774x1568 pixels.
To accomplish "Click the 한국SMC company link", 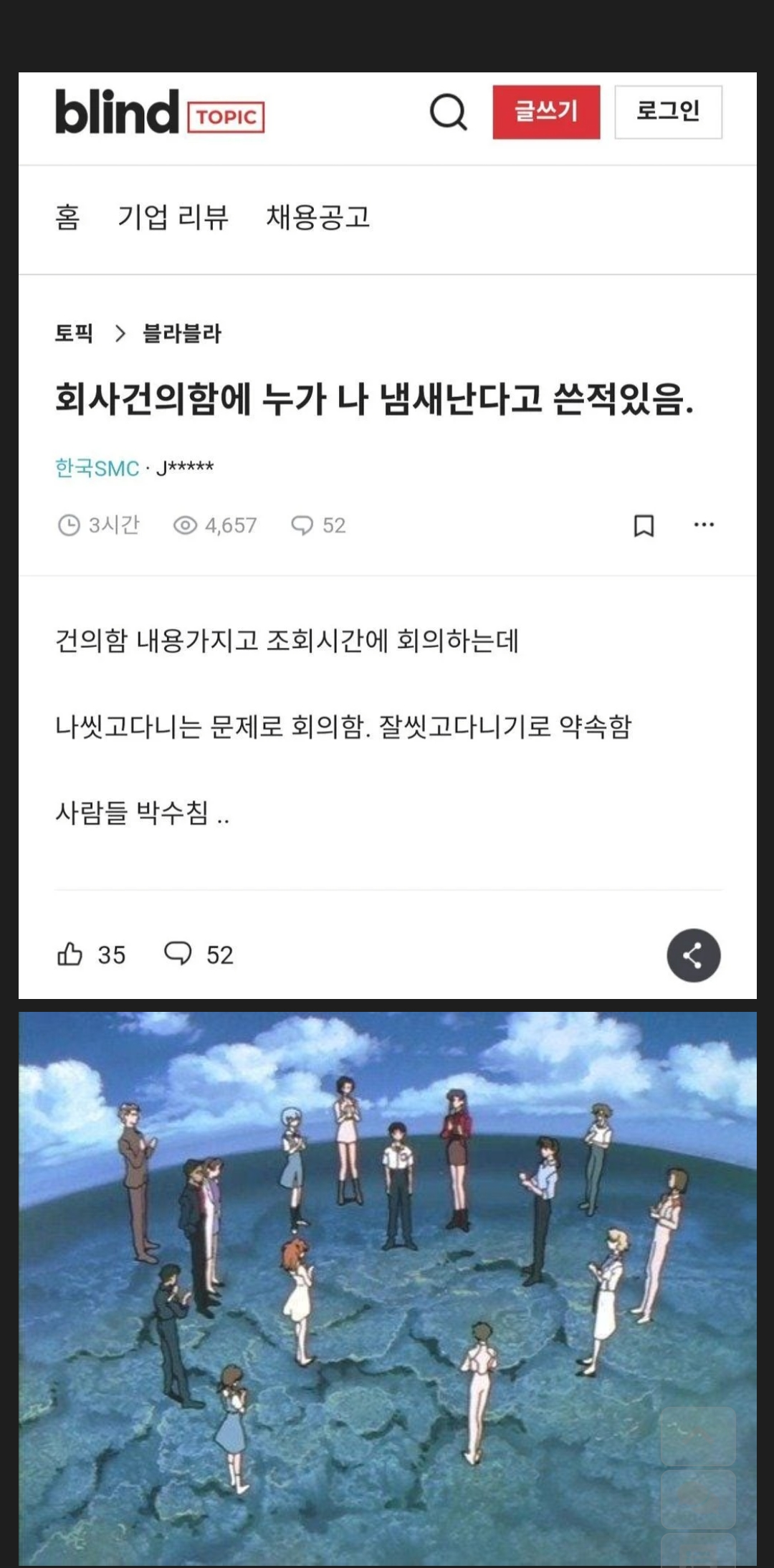I will click(x=97, y=468).
